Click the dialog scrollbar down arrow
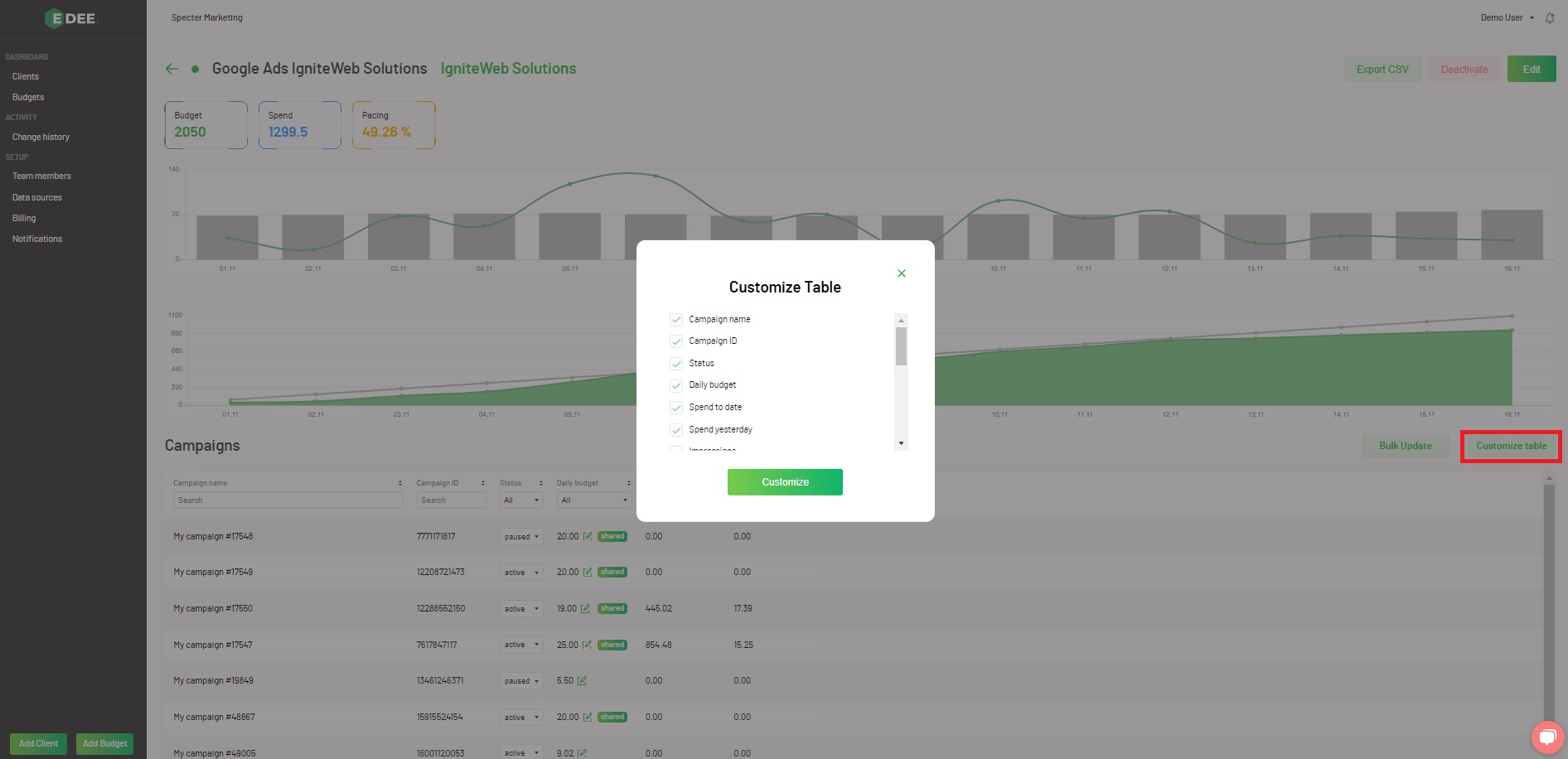The height and width of the screenshot is (759, 1568). point(901,444)
